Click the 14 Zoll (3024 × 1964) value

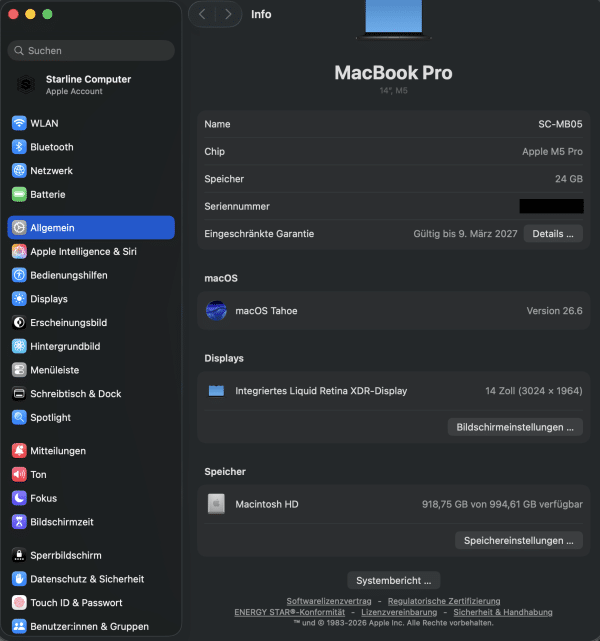point(534,391)
